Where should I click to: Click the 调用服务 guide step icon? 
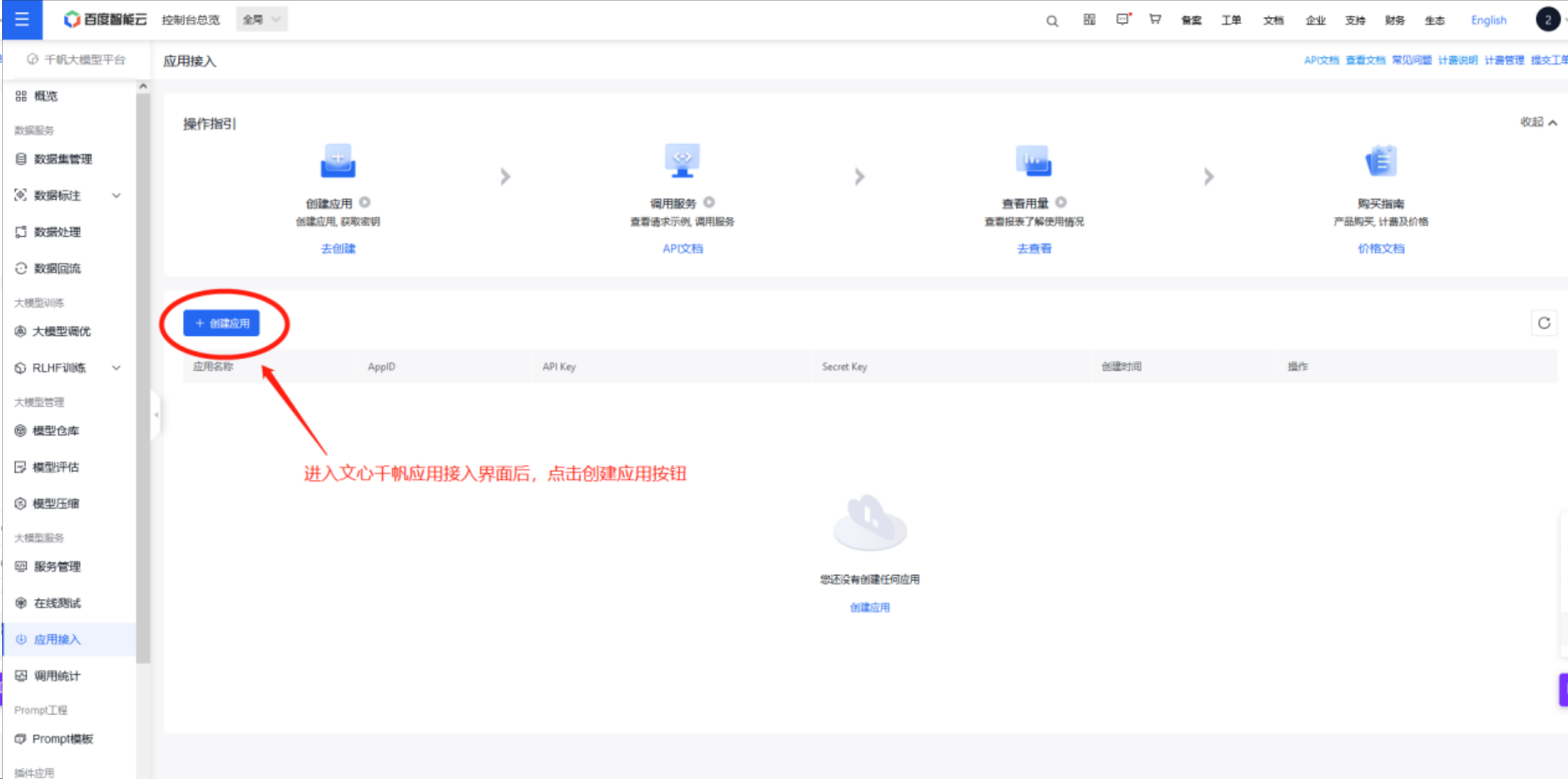682,161
